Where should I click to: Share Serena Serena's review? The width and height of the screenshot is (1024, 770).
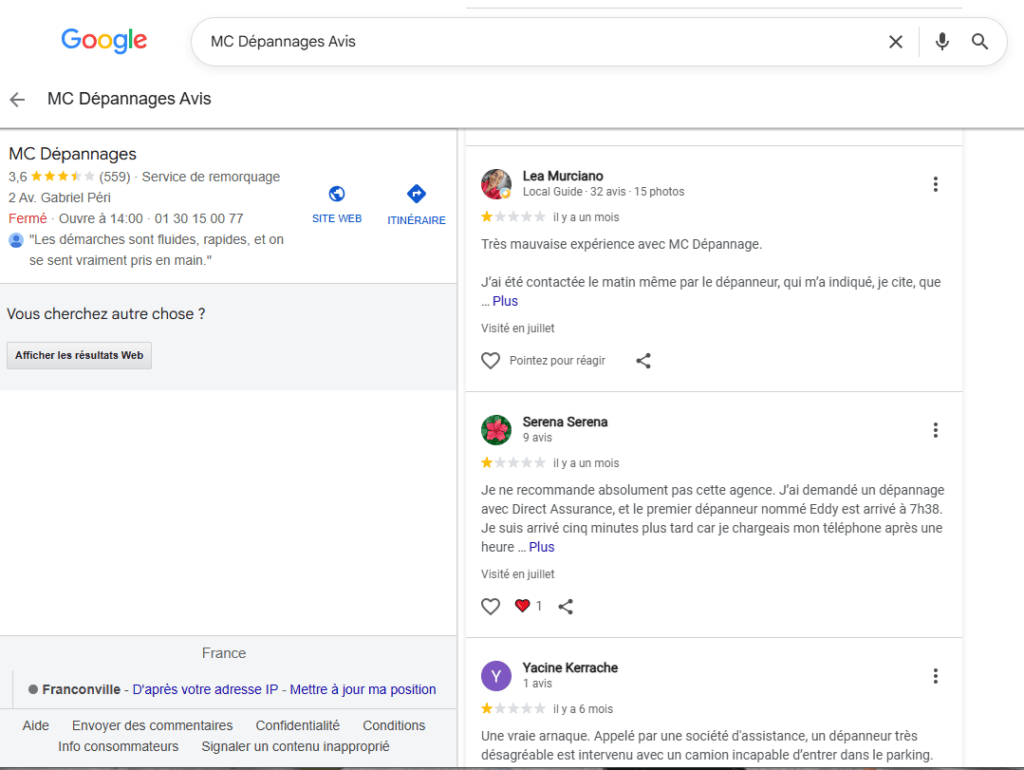pos(566,607)
